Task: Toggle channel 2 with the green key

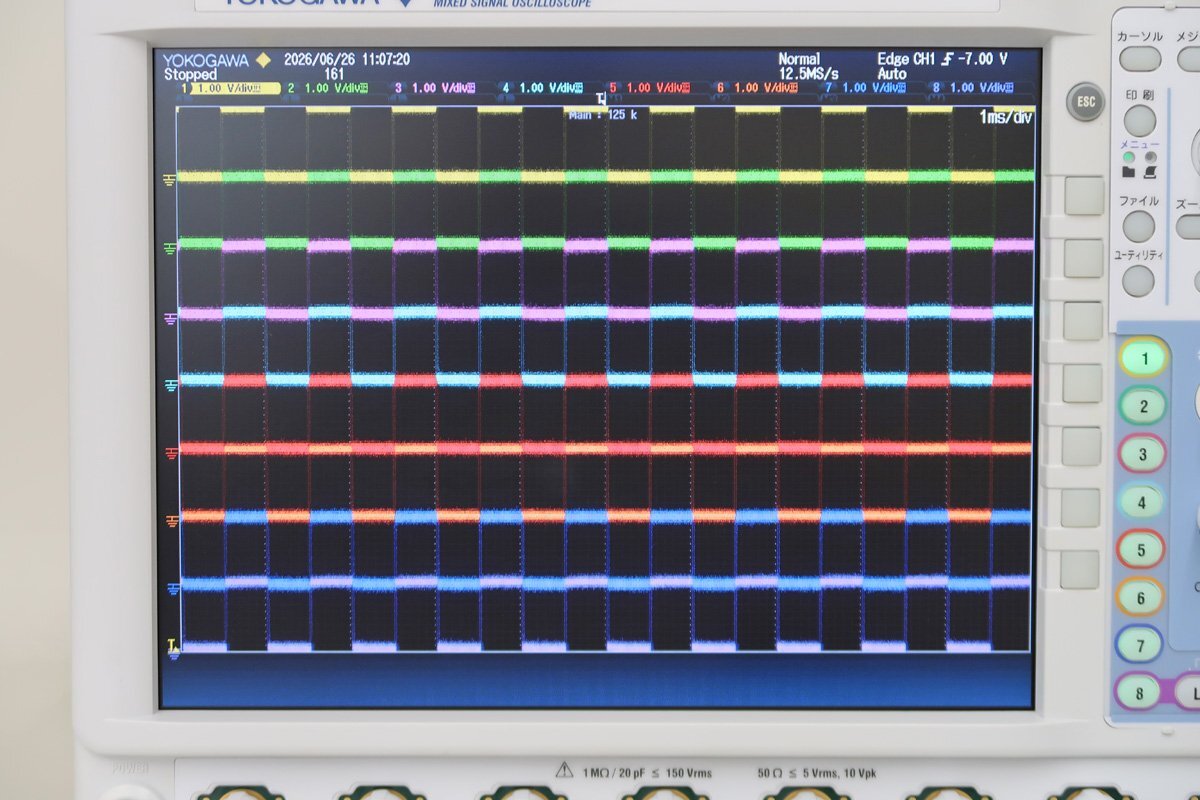Action: coord(1143,406)
